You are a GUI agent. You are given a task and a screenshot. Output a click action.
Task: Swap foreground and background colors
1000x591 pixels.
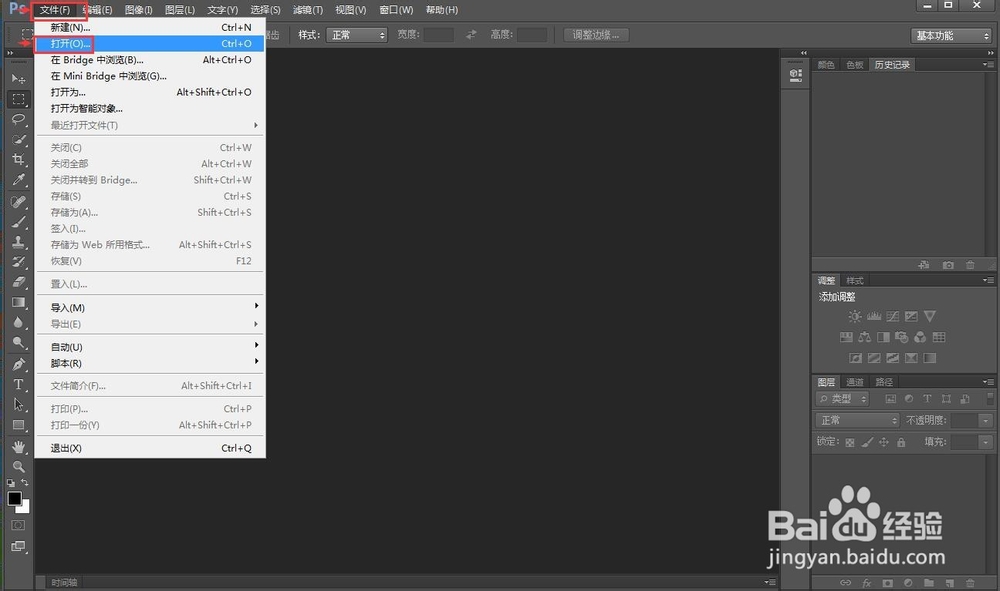click(24, 483)
